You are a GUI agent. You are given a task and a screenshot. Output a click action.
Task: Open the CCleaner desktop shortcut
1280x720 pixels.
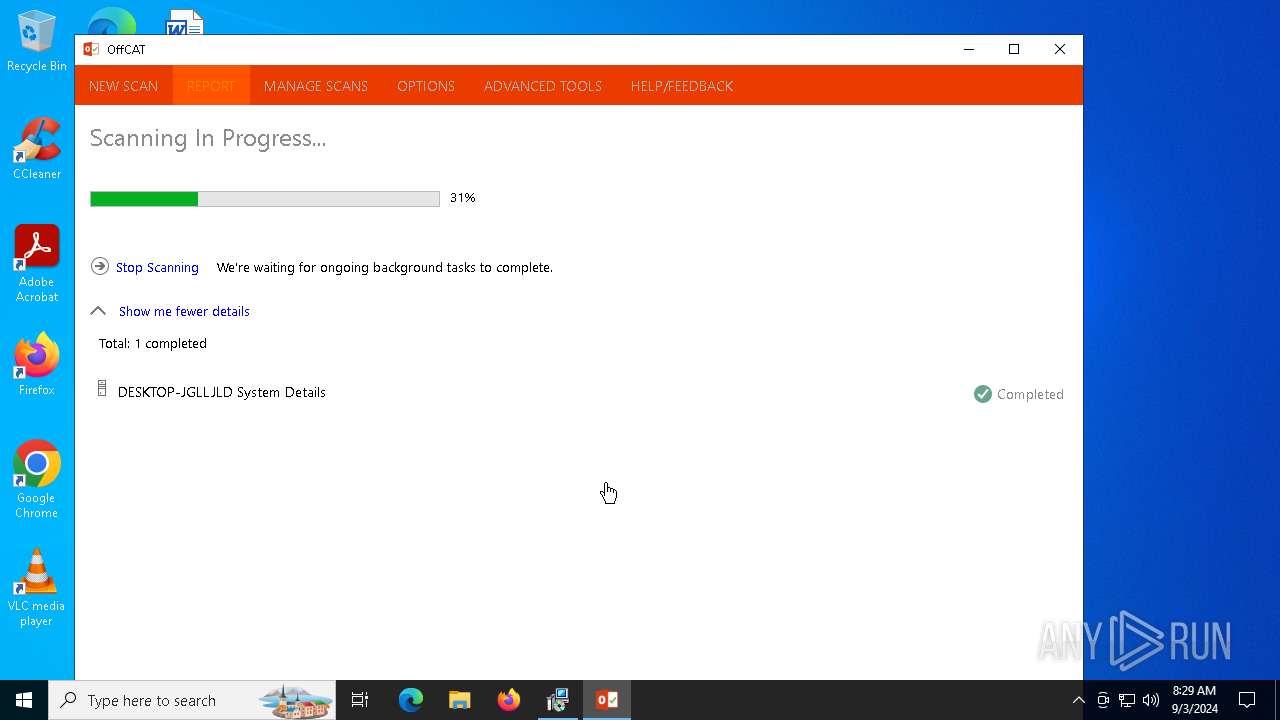click(37, 149)
